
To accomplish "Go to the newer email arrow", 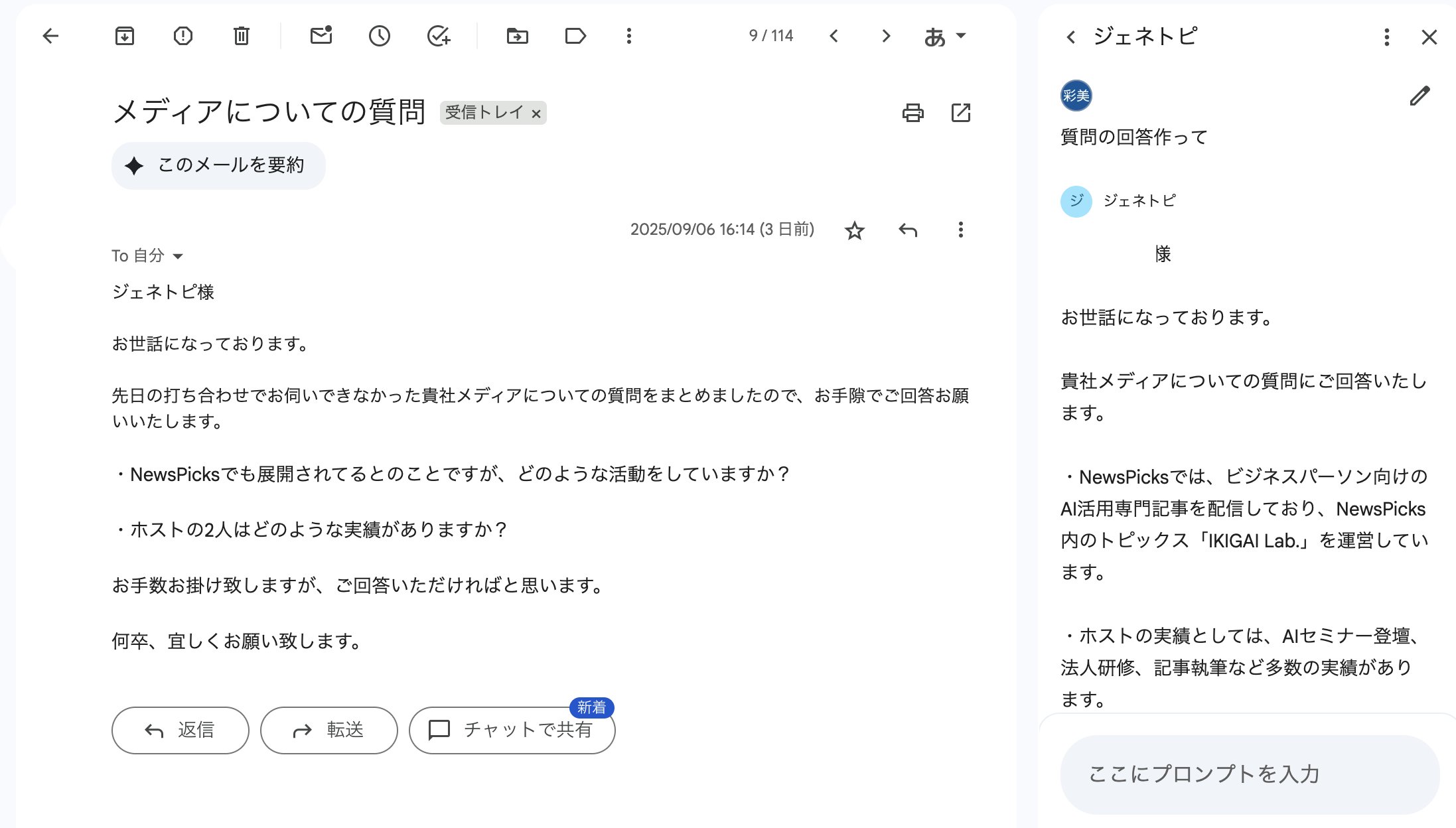I will tap(834, 36).
